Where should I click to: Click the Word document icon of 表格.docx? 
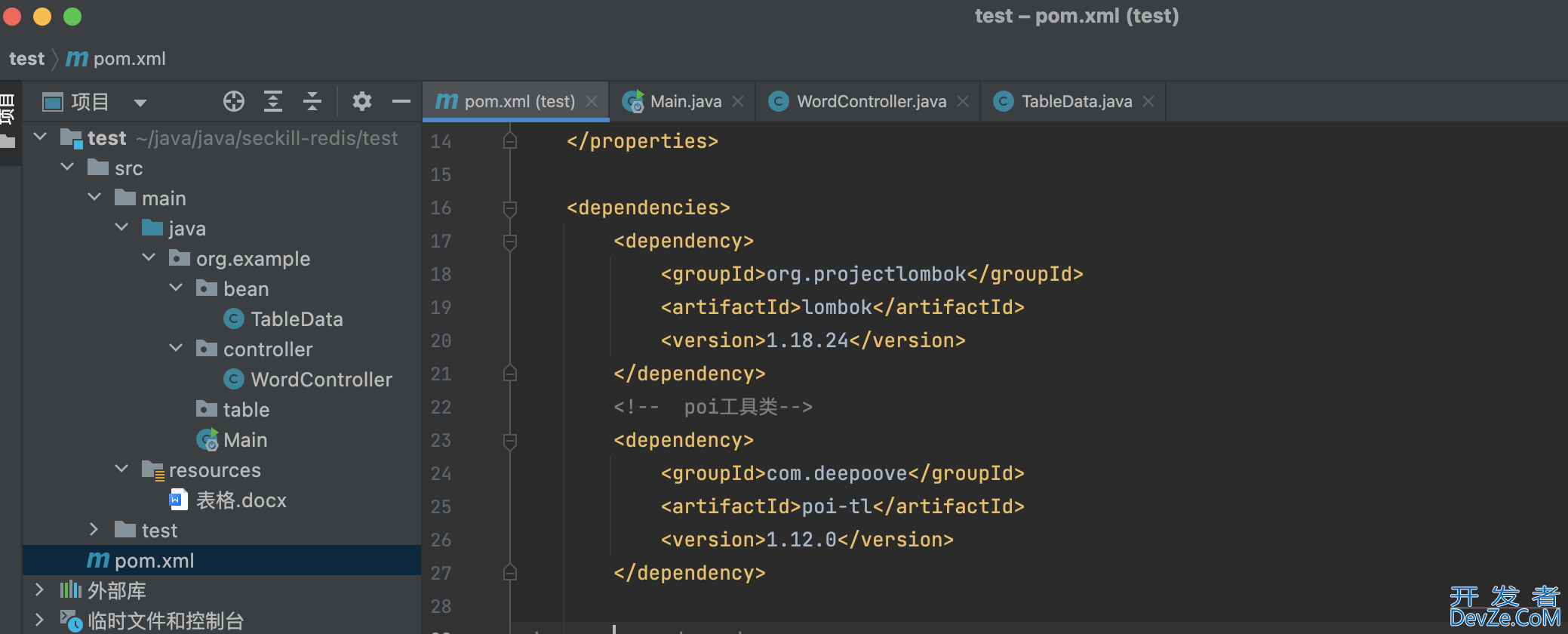point(178,500)
